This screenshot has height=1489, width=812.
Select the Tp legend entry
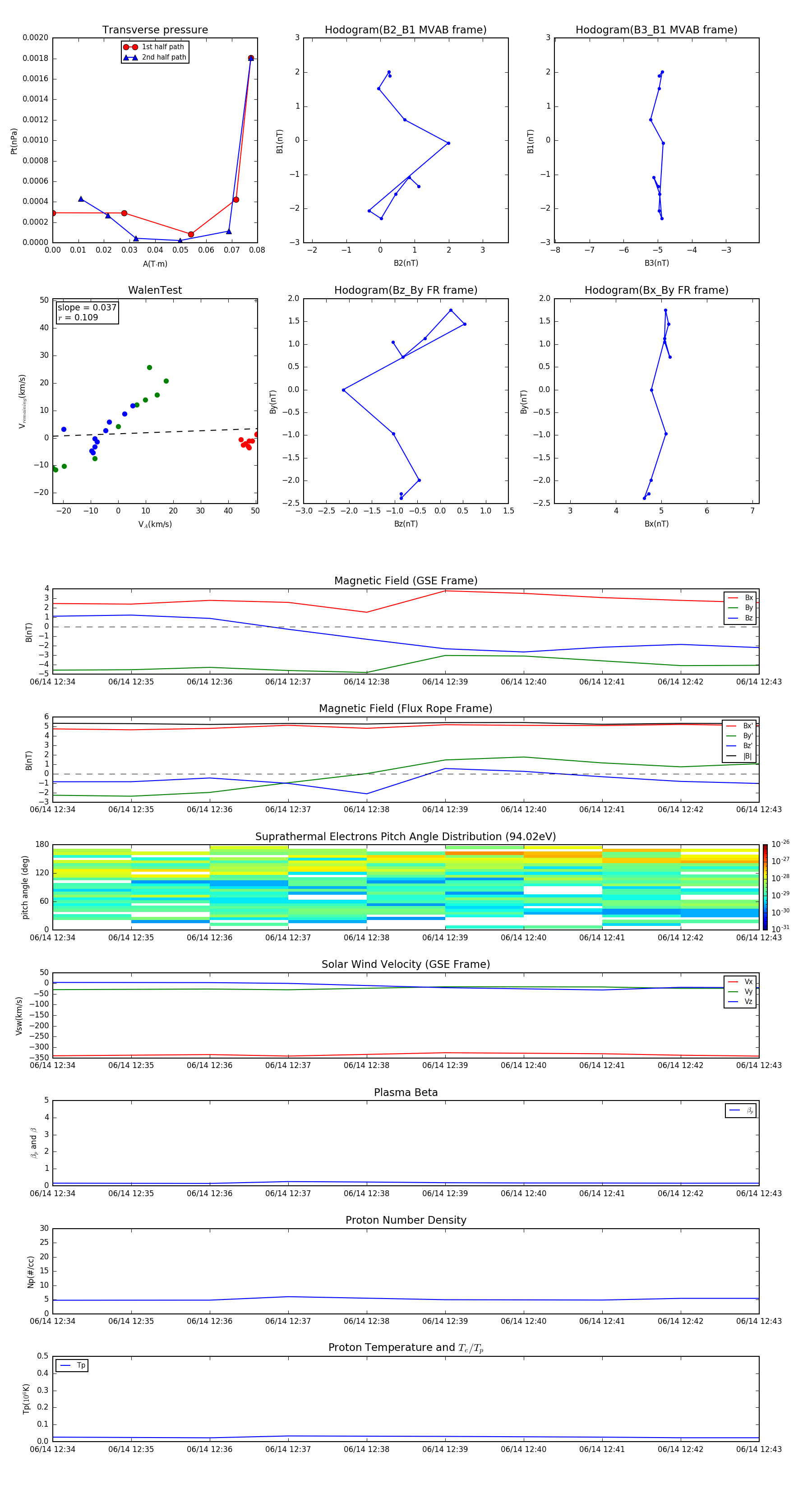pyautogui.click(x=72, y=1365)
